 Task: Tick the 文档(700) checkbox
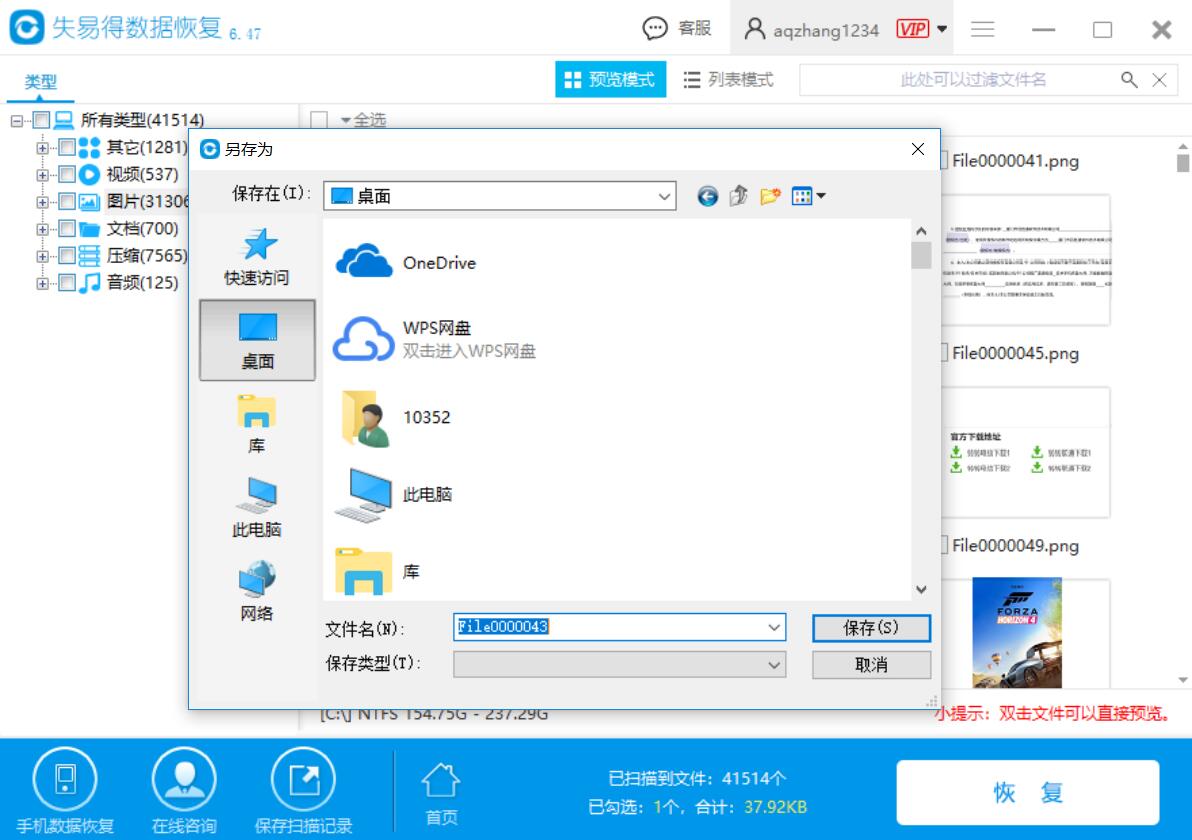point(67,229)
